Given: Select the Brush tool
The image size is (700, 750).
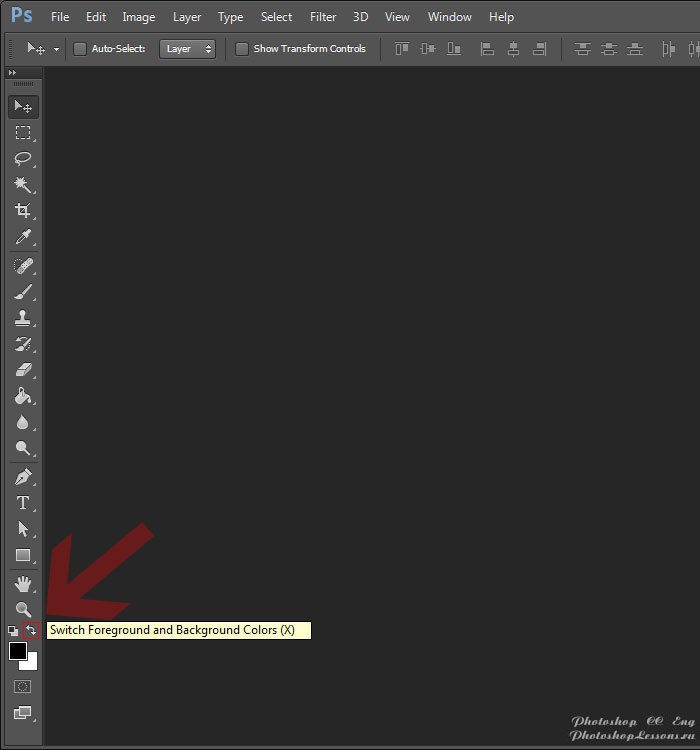Looking at the screenshot, I should point(22,292).
